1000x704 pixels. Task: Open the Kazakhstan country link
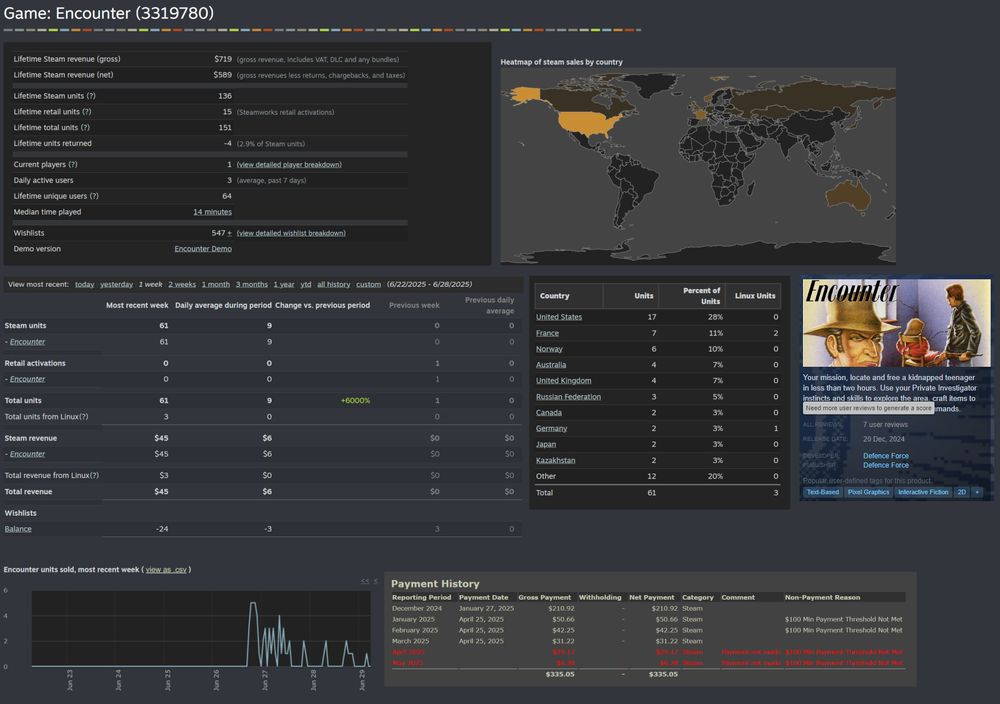point(555,460)
